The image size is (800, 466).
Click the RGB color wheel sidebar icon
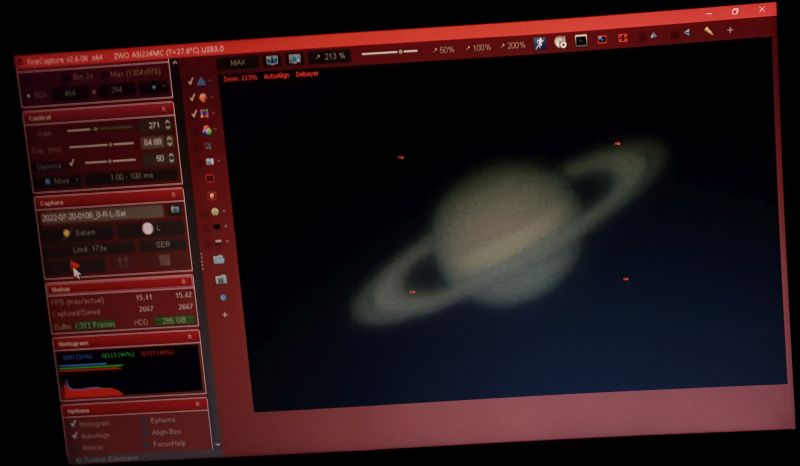207,130
